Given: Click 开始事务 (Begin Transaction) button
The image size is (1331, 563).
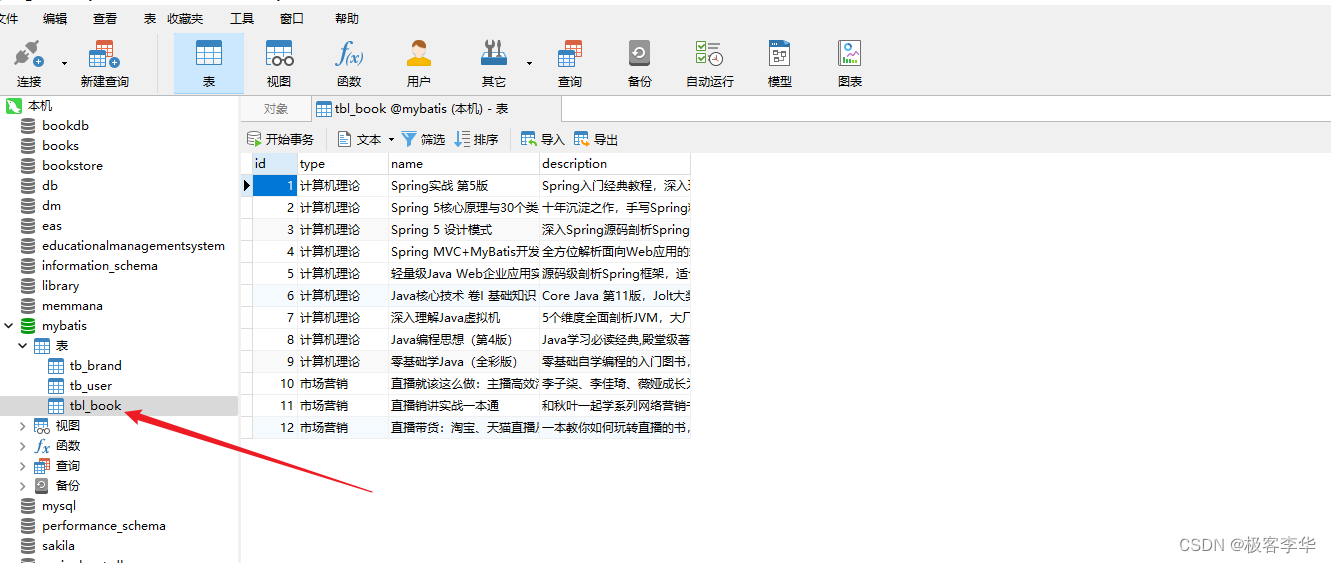Looking at the screenshot, I should [281, 139].
